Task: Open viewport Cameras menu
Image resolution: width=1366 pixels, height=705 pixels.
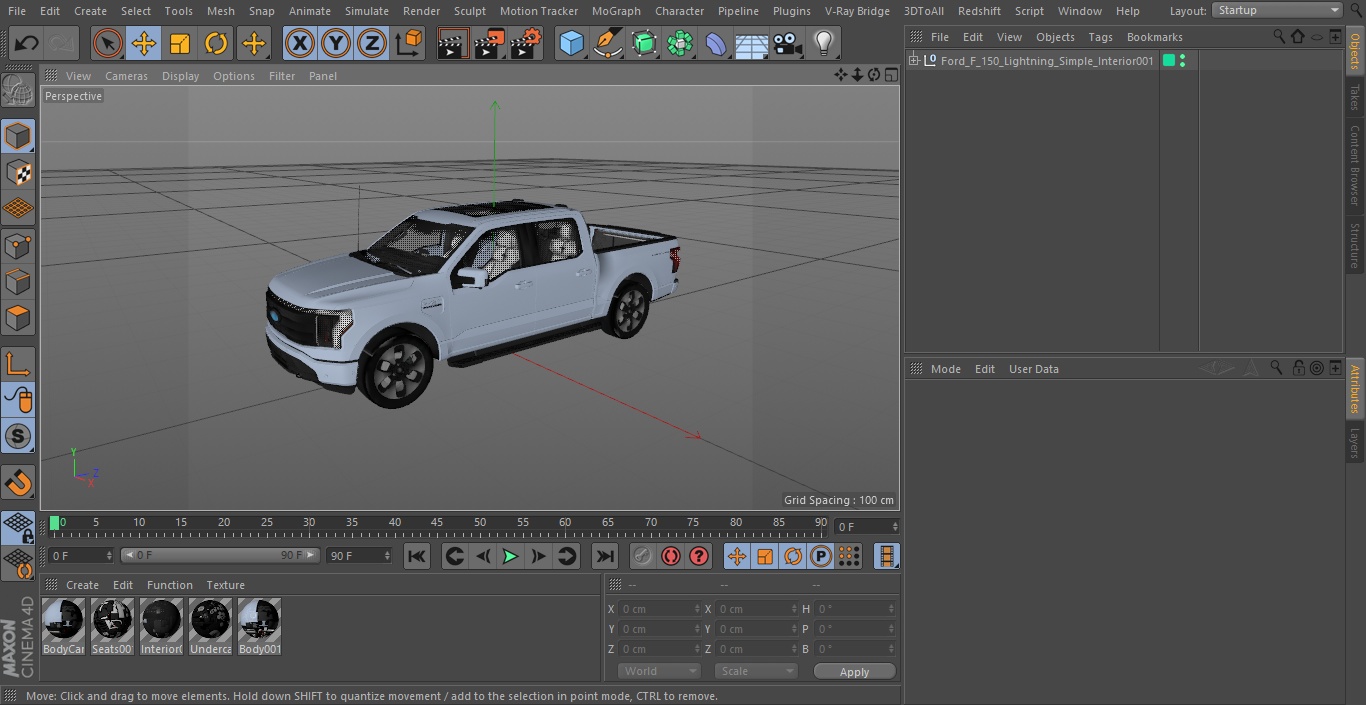Action: tap(126, 76)
